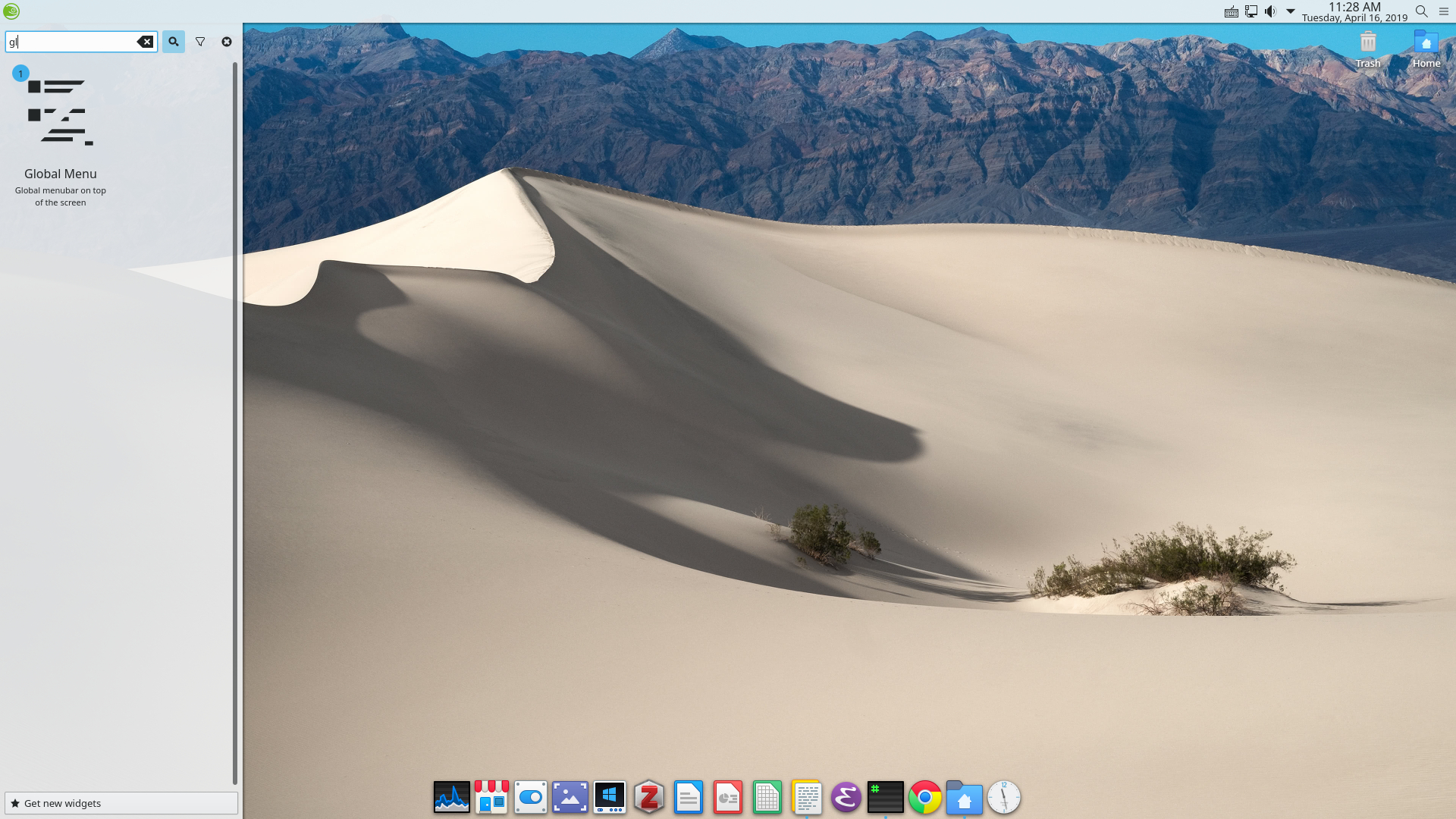The height and width of the screenshot is (819, 1456).
Task: Open network connections tray icon
Action: 1251,11
